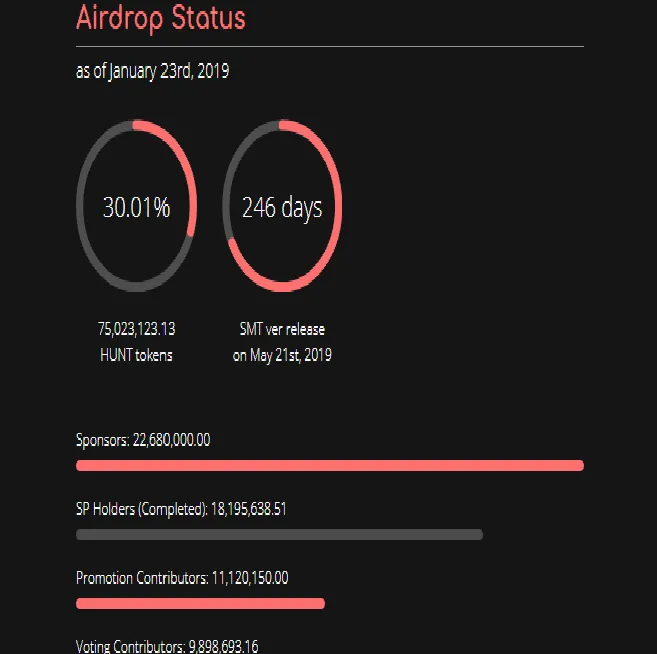The height and width of the screenshot is (654, 657).
Task: Click the Promotion Contributors: 11,120,150.00 label
Action: coord(182,578)
